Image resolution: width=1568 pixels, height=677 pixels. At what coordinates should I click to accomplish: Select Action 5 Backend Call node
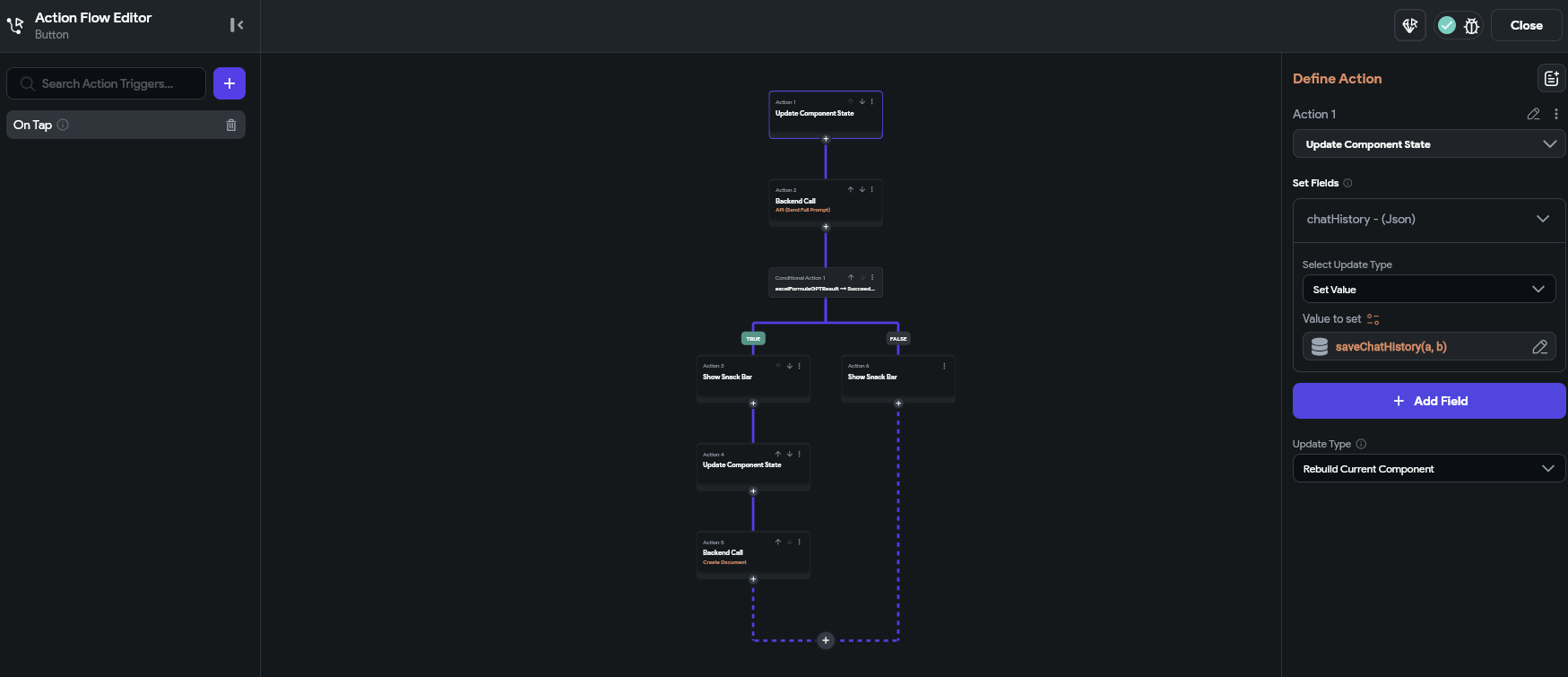[753, 554]
